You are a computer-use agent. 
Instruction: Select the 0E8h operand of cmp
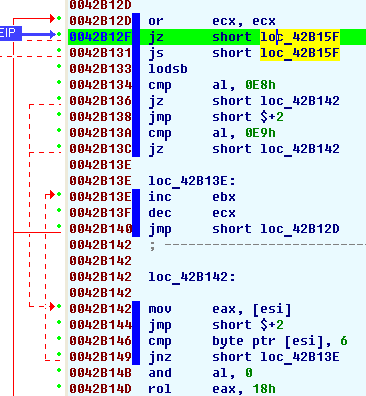[x=261, y=85]
